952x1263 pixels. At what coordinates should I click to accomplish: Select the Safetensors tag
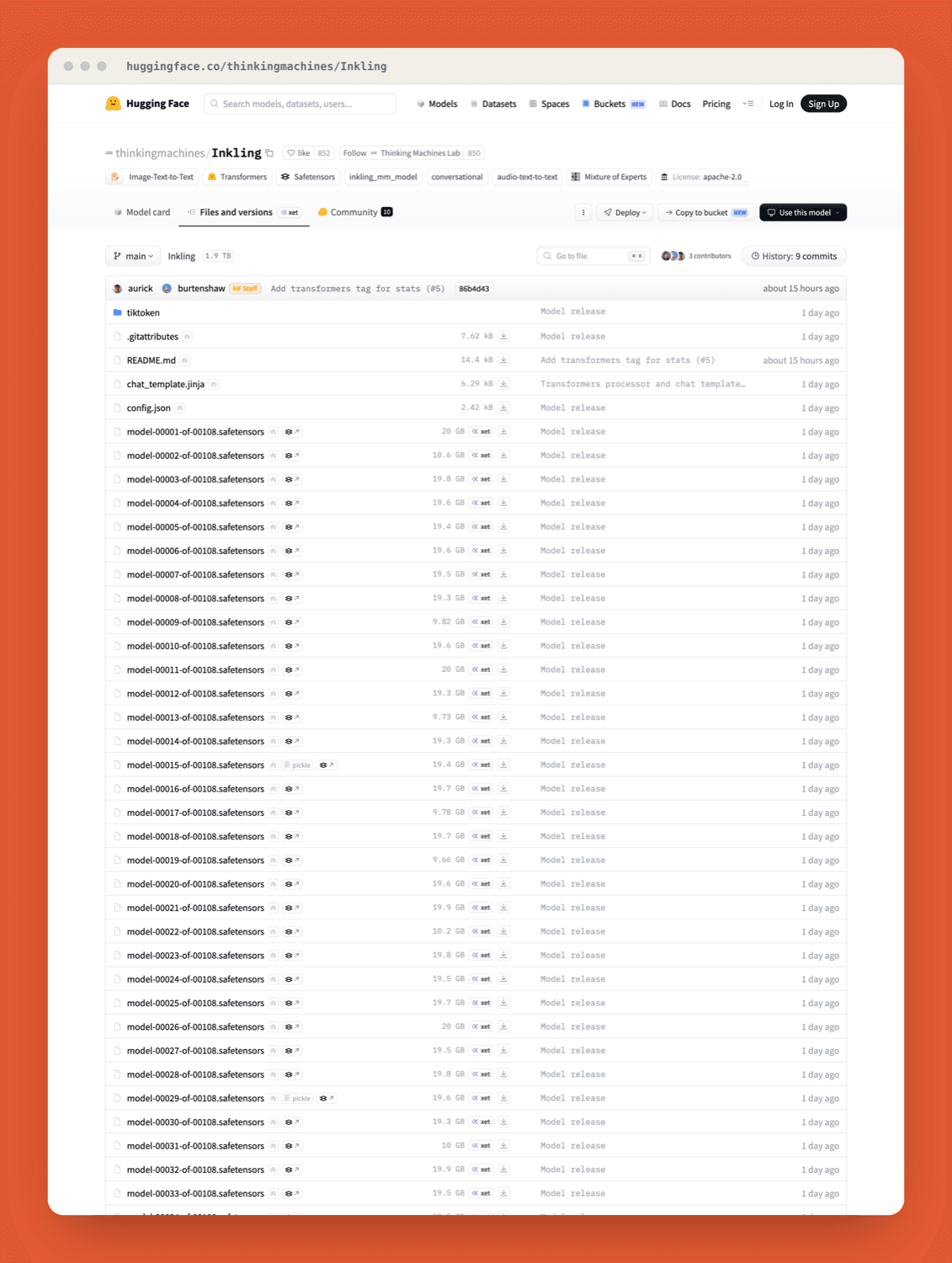pos(307,177)
